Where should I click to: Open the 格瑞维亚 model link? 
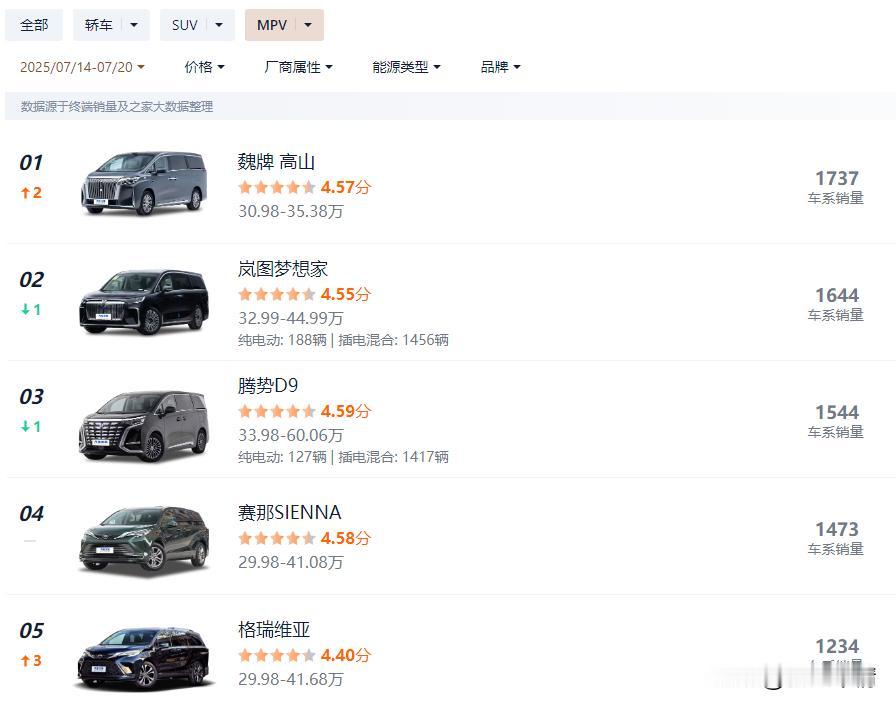pos(274,630)
